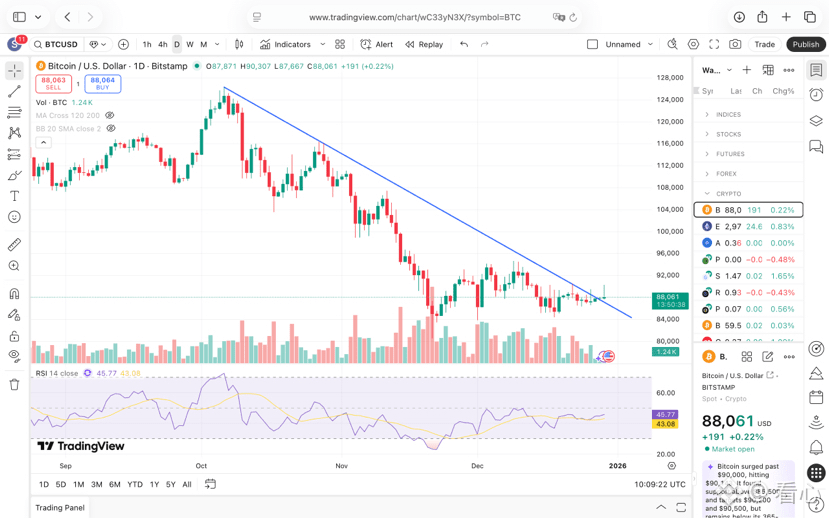Lock all drawing tools
Image resolution: width=829 pixels, height=518 pixels.
point(14,336)
